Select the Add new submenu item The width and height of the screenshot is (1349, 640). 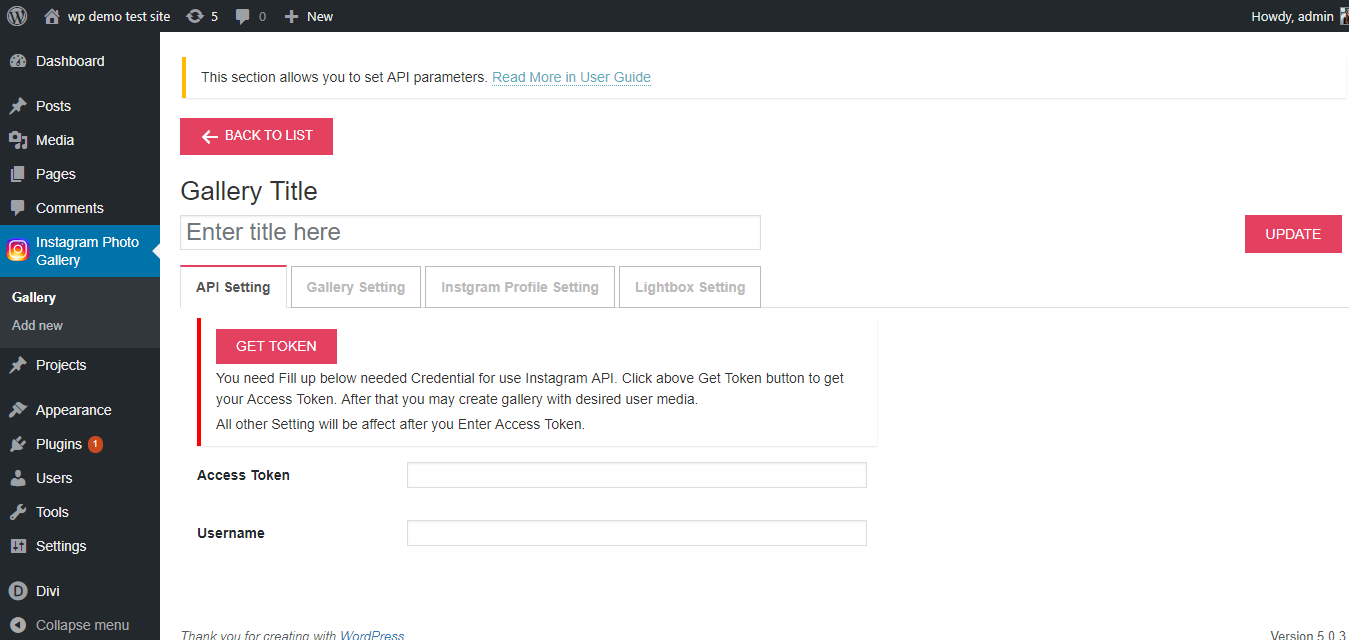click(37, 325)
